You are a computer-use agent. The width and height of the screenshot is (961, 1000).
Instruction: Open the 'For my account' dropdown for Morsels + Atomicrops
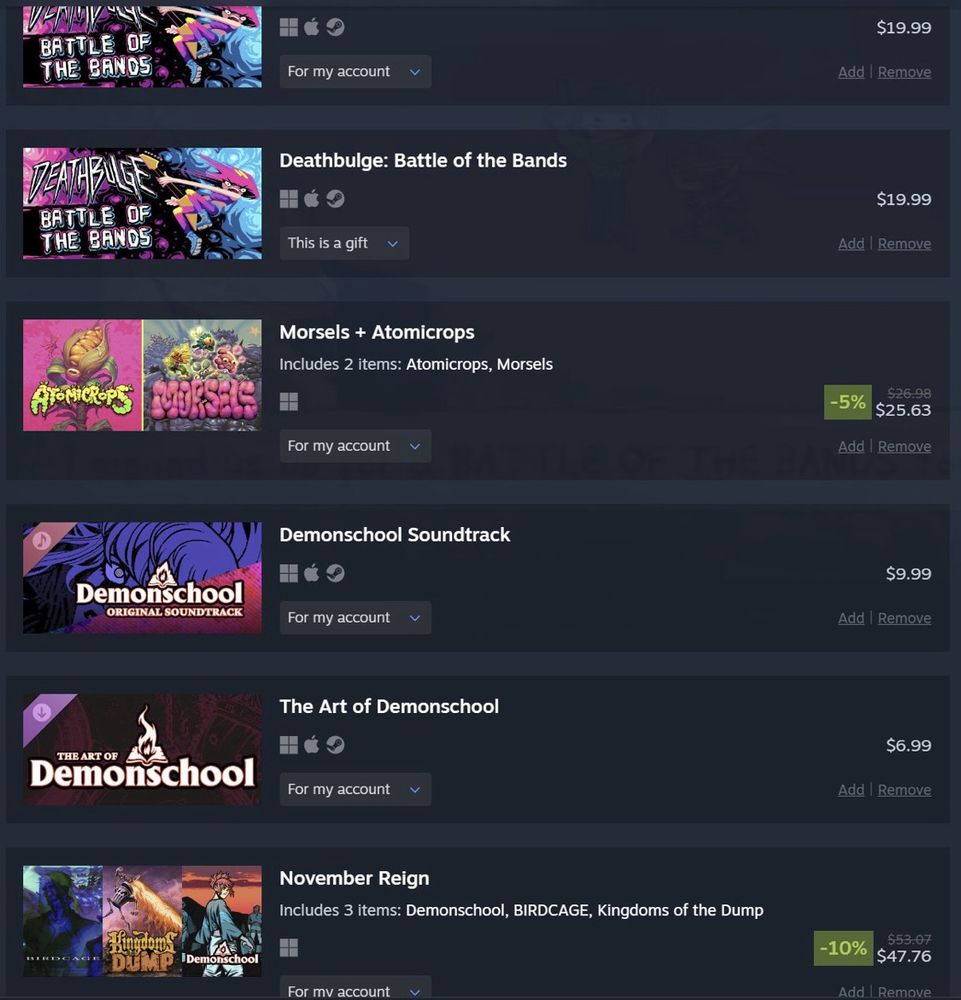click(355, 446)
